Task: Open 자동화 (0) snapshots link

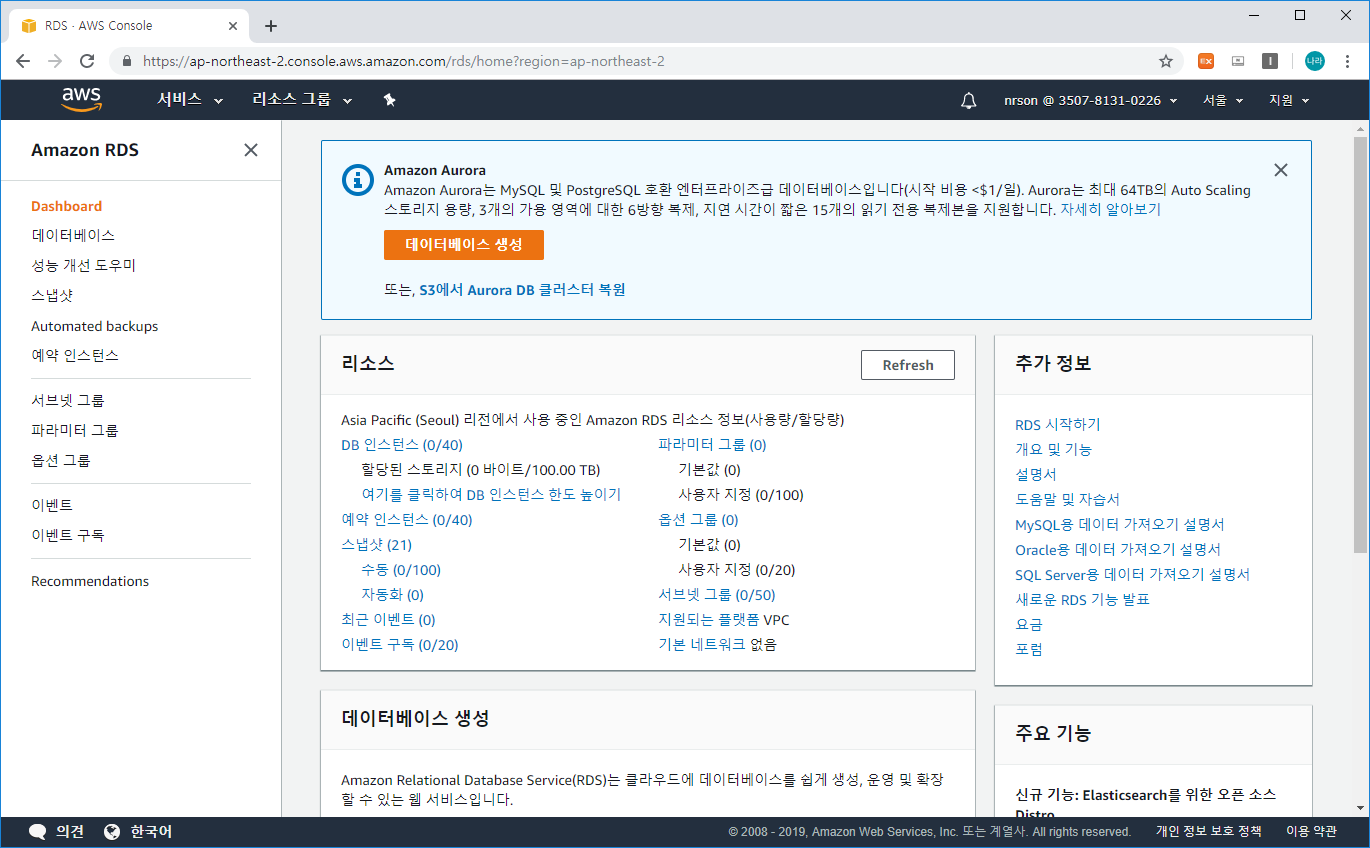Action: point(392,595)
